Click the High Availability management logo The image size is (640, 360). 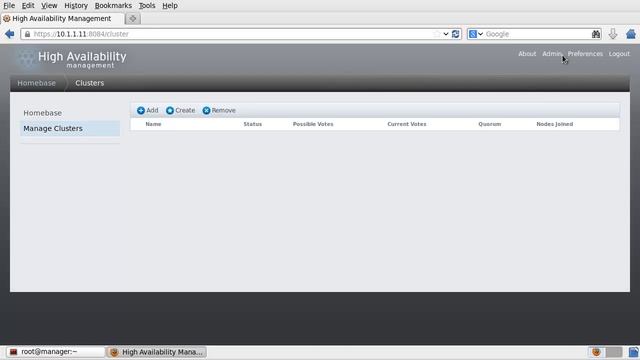tap(72, 60)
